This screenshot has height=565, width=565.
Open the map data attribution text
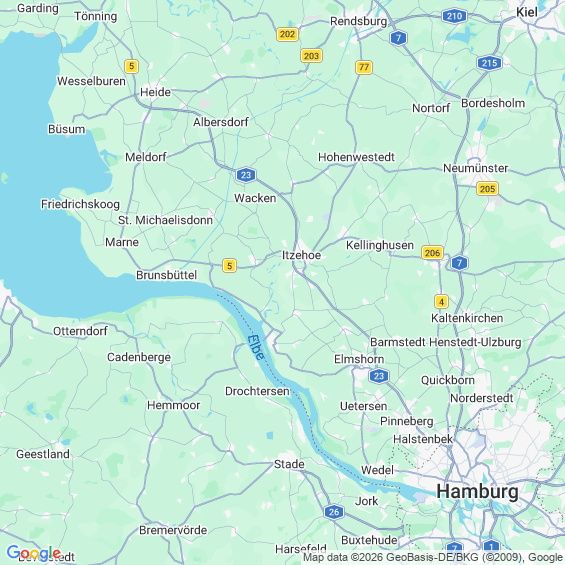tap(433, 557)
